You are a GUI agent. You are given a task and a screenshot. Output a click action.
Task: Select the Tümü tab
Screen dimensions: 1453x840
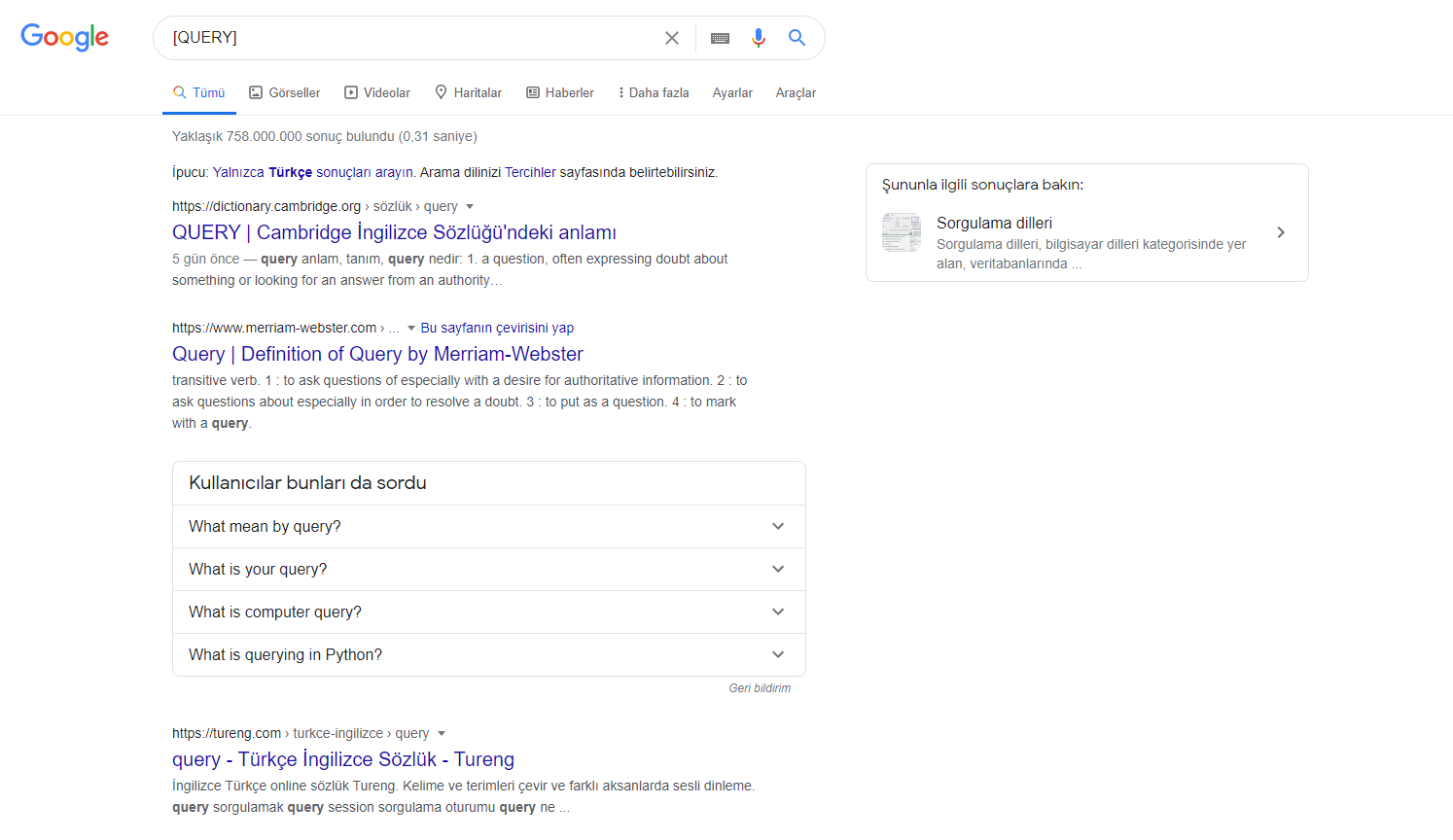[199, 92]
